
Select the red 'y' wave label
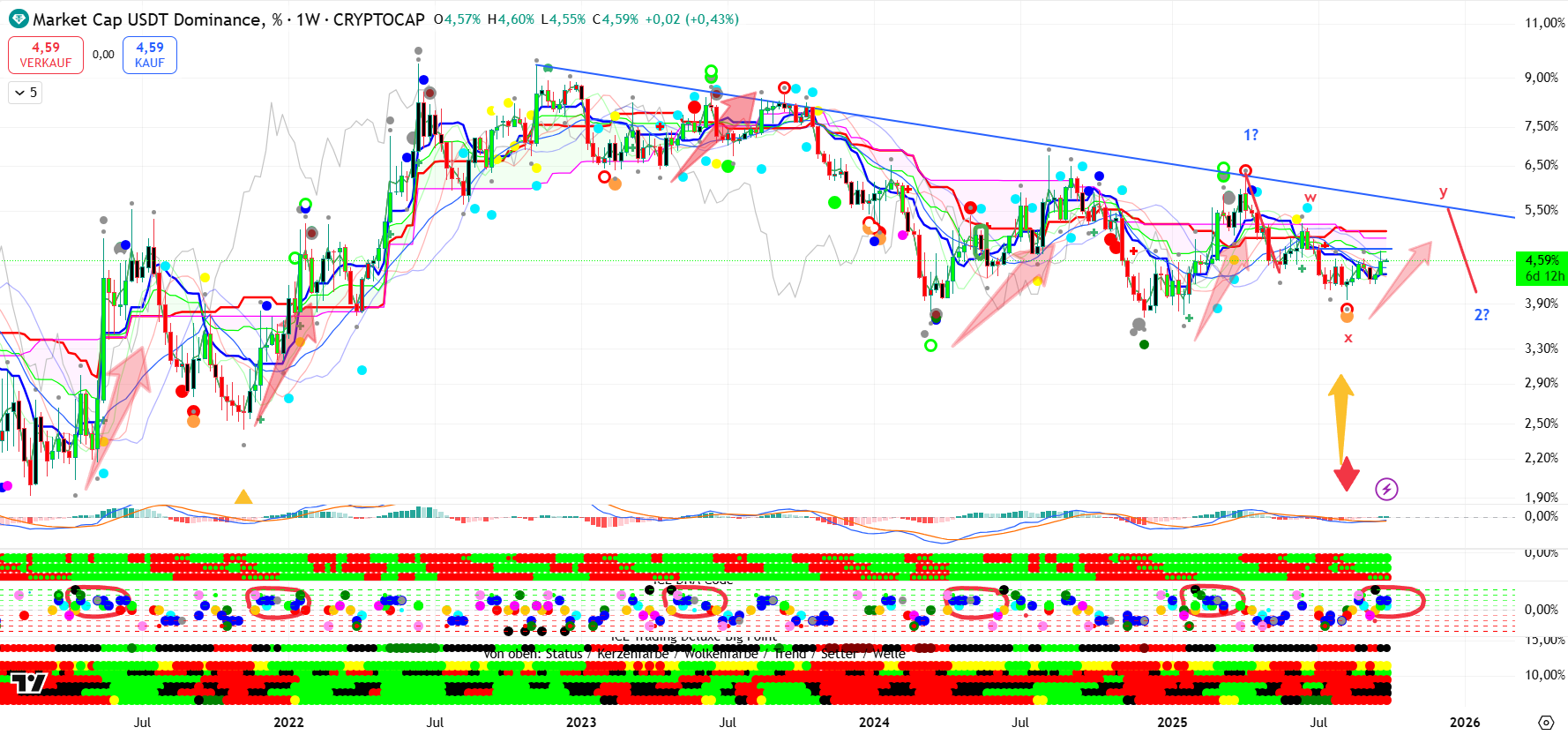(x=1443, y=191)
